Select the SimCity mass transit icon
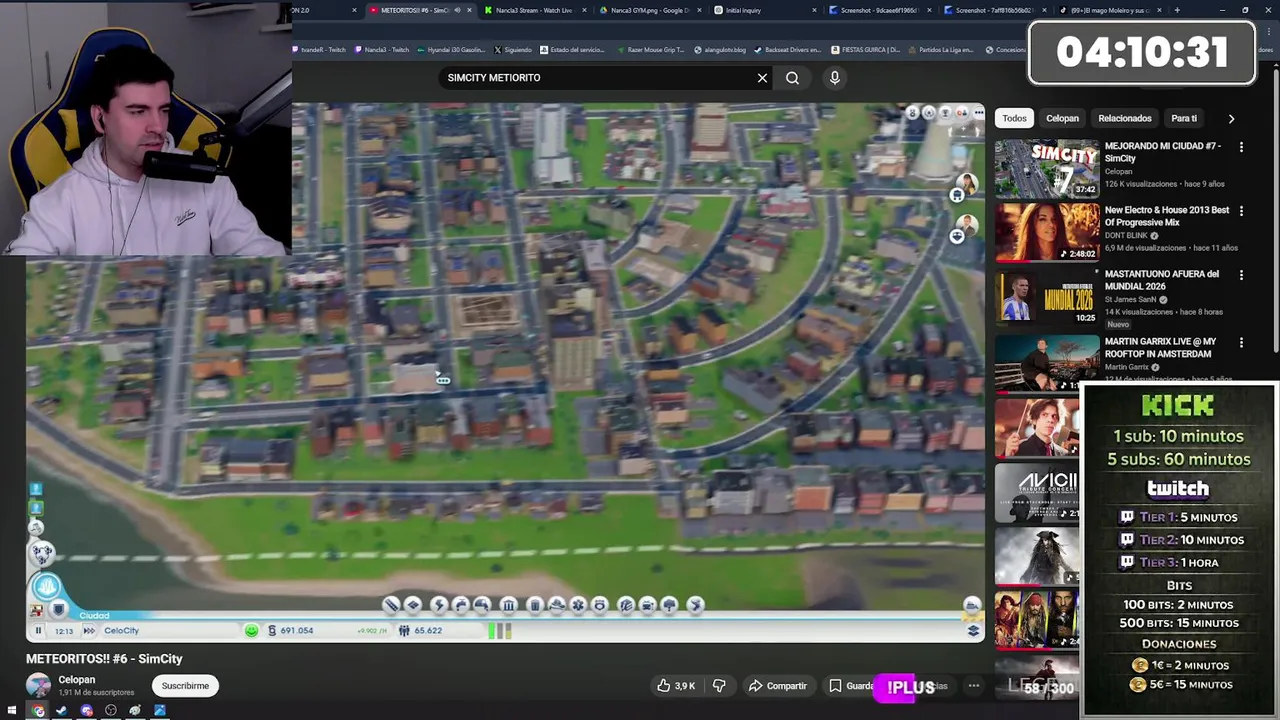 [x=647, y=605]
